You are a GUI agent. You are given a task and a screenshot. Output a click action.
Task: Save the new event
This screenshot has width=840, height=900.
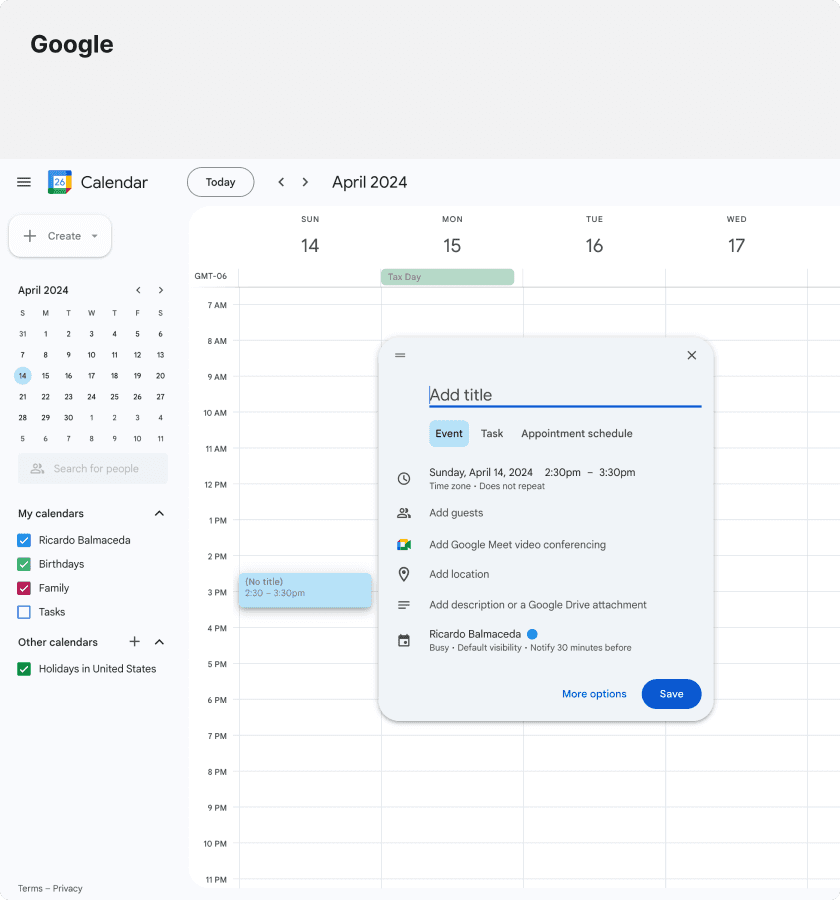tap(671, 694)
